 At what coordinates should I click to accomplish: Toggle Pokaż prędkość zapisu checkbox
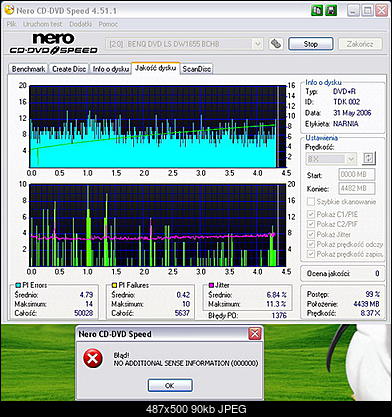coord(311,254)
